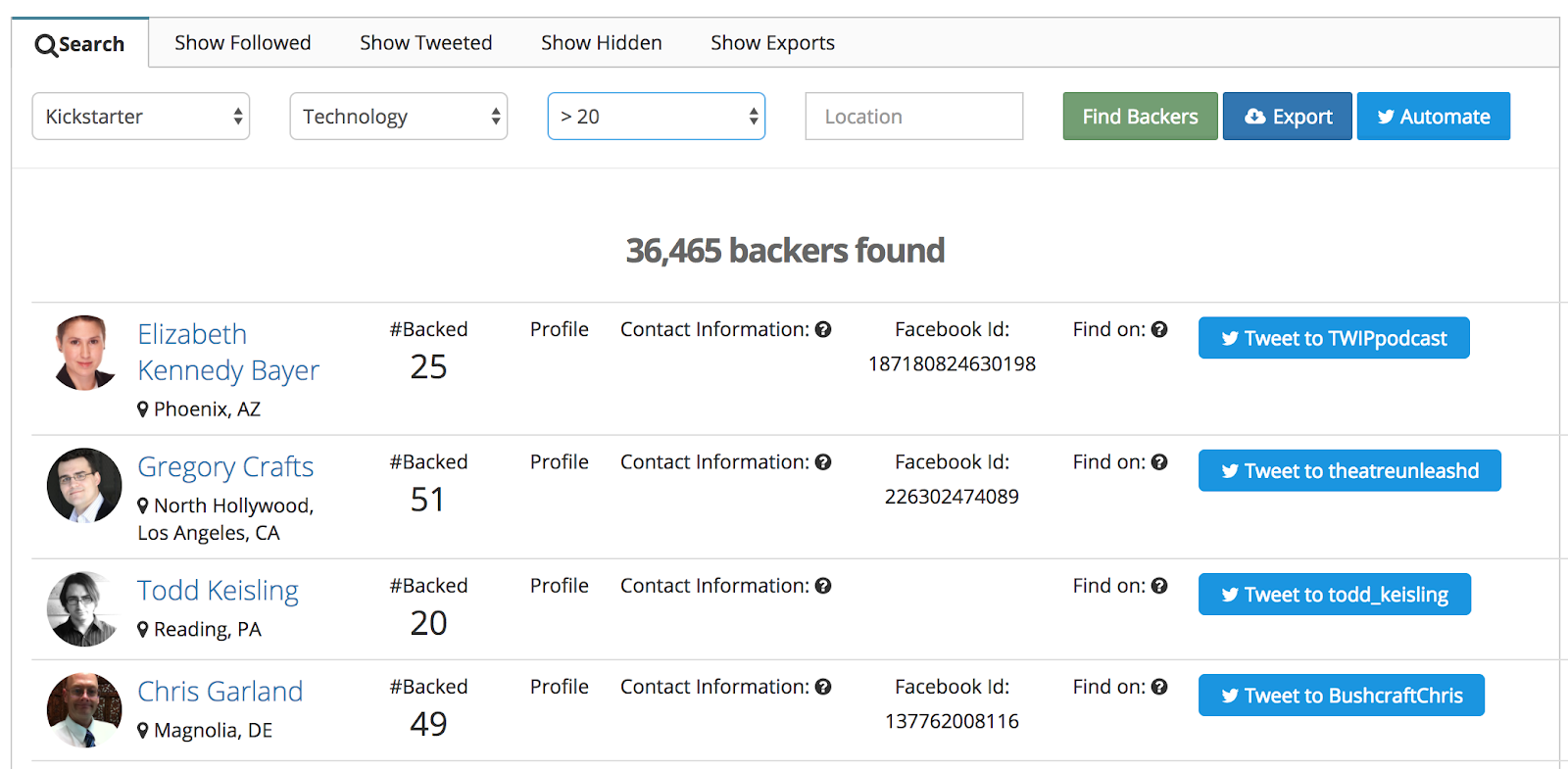
Task: Open the "> 20" backed count dropdown
Action: (x=657, y=117)
